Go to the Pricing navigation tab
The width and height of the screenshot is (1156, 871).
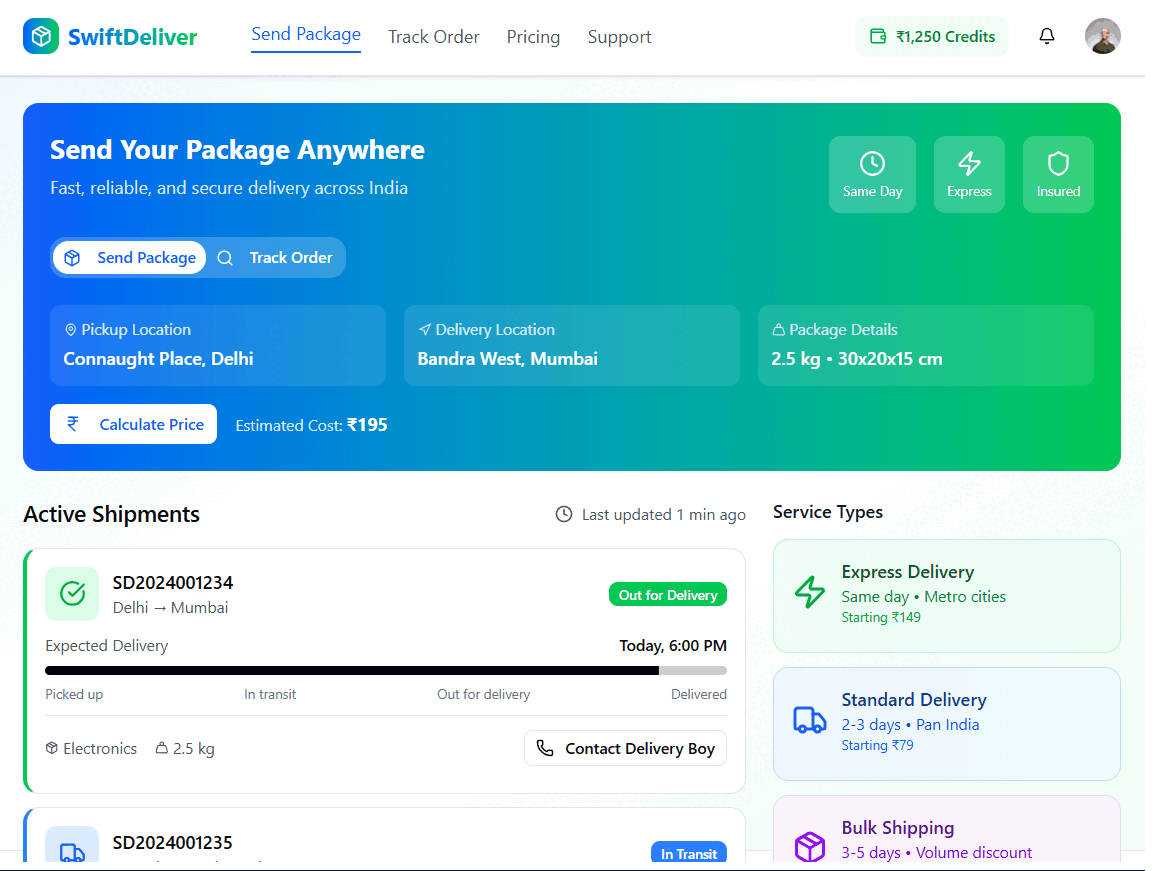pos(533,37)
